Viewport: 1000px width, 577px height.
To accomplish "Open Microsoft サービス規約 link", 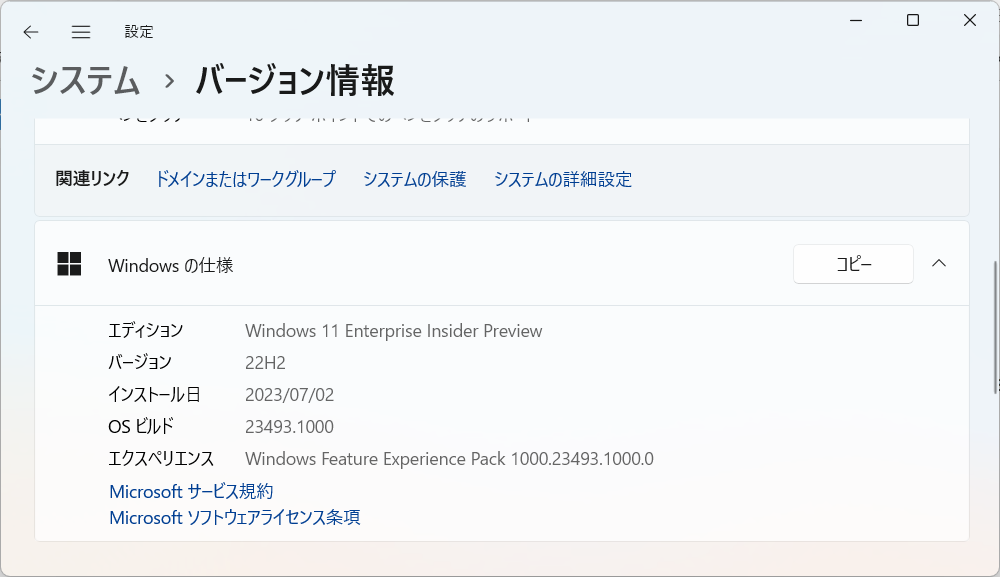I will (x=191, y=492).
